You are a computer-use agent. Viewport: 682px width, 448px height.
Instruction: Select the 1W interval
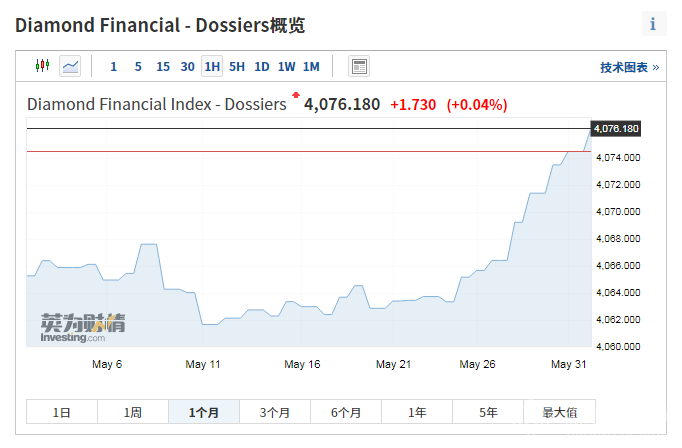pyautogui.click(x=286, y=67)
